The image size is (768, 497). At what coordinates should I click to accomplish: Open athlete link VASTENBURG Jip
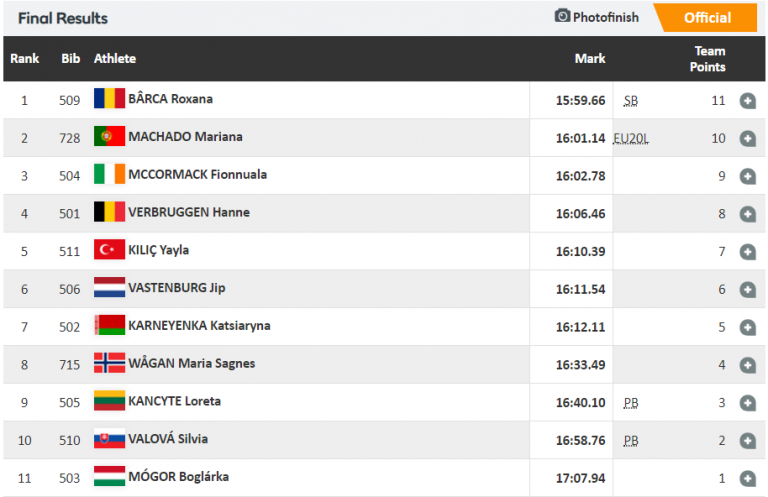click(x=176, y=288)
